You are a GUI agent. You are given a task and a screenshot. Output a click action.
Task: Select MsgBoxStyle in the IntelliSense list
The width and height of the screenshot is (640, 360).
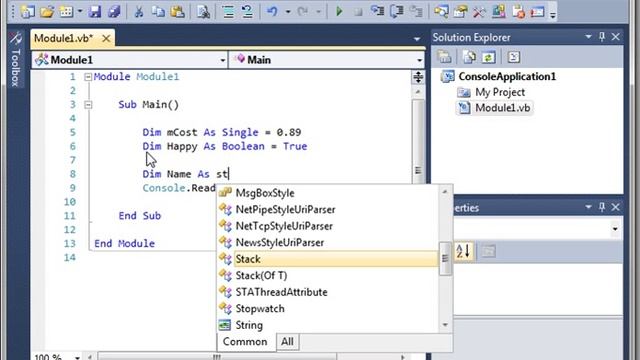coord(328,193)
